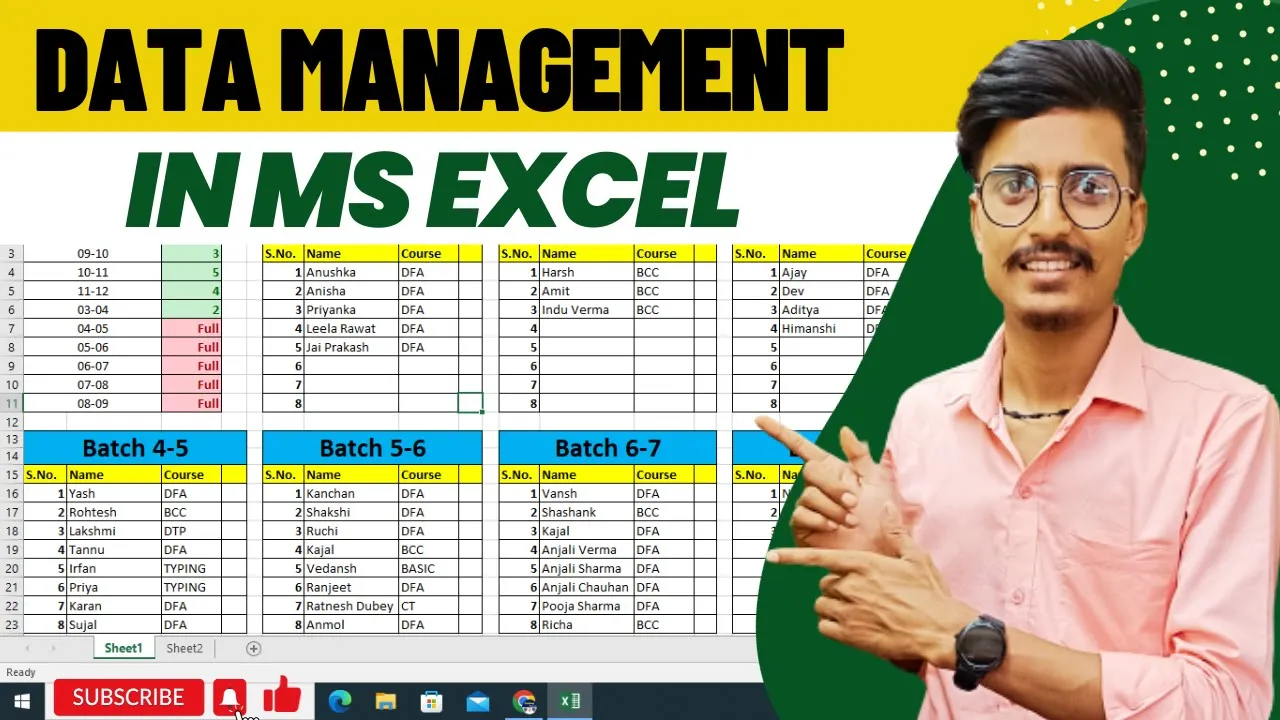Select the Batch 5-6 header cell
The image size is (1280, 720).
coord(372,447)
